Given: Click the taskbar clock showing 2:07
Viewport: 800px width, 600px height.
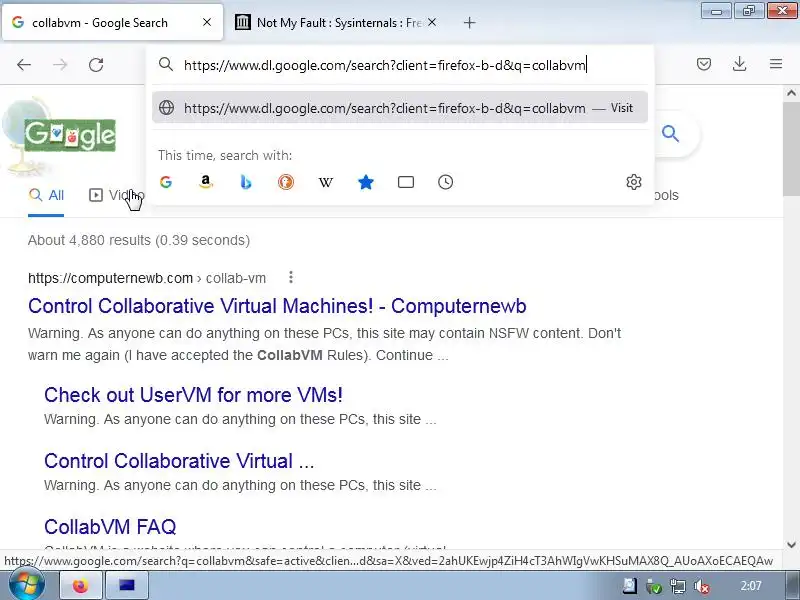Looking at the screenshot, I should [751, 586].
